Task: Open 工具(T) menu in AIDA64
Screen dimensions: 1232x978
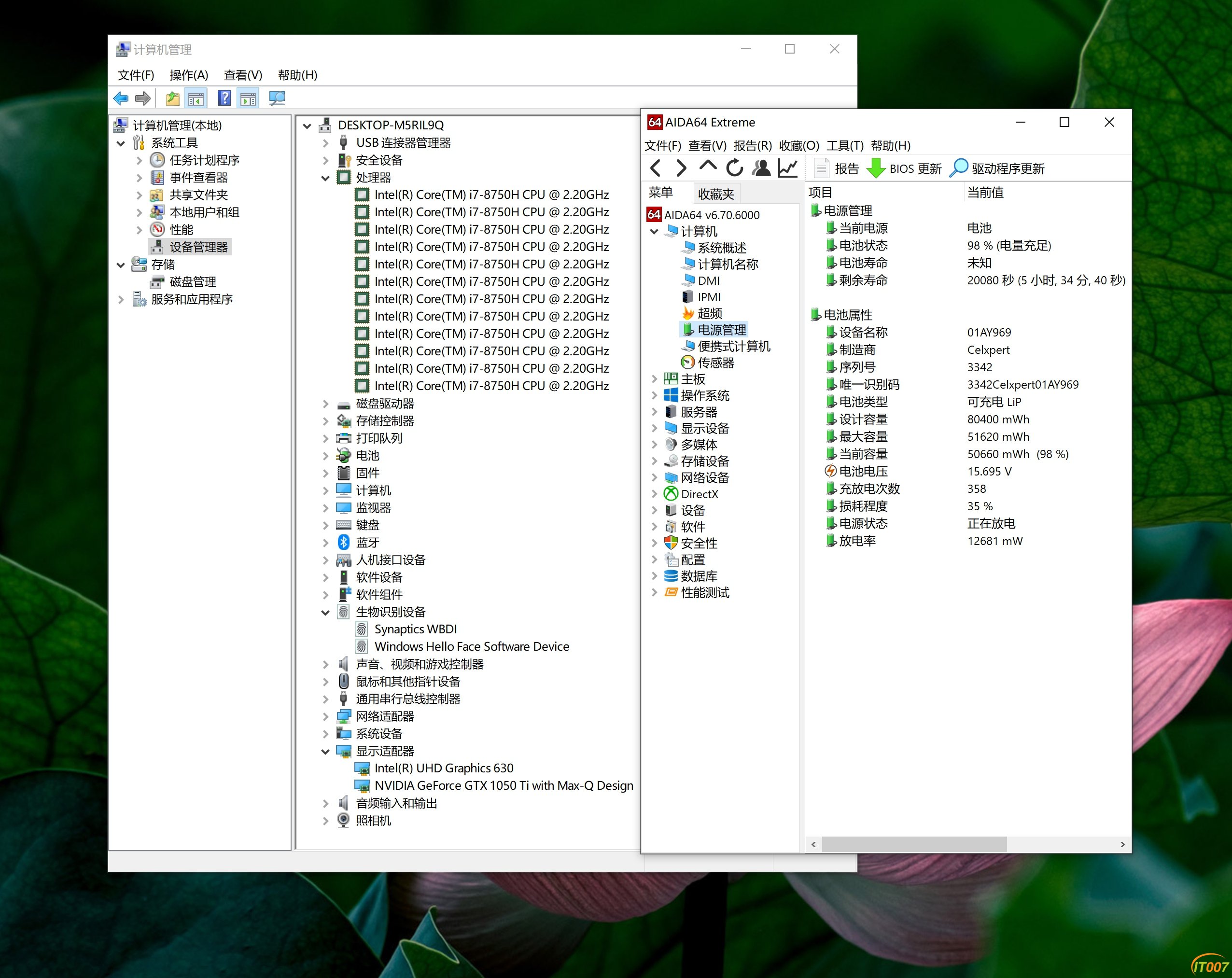Action: 844,146
